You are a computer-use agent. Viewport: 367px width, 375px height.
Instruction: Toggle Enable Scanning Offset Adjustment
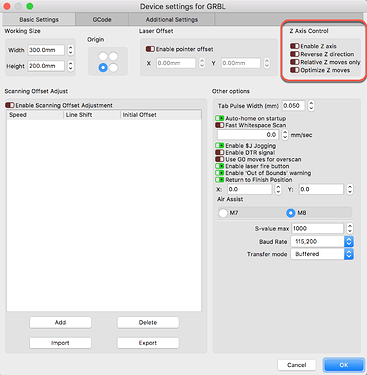click(10, 105)
